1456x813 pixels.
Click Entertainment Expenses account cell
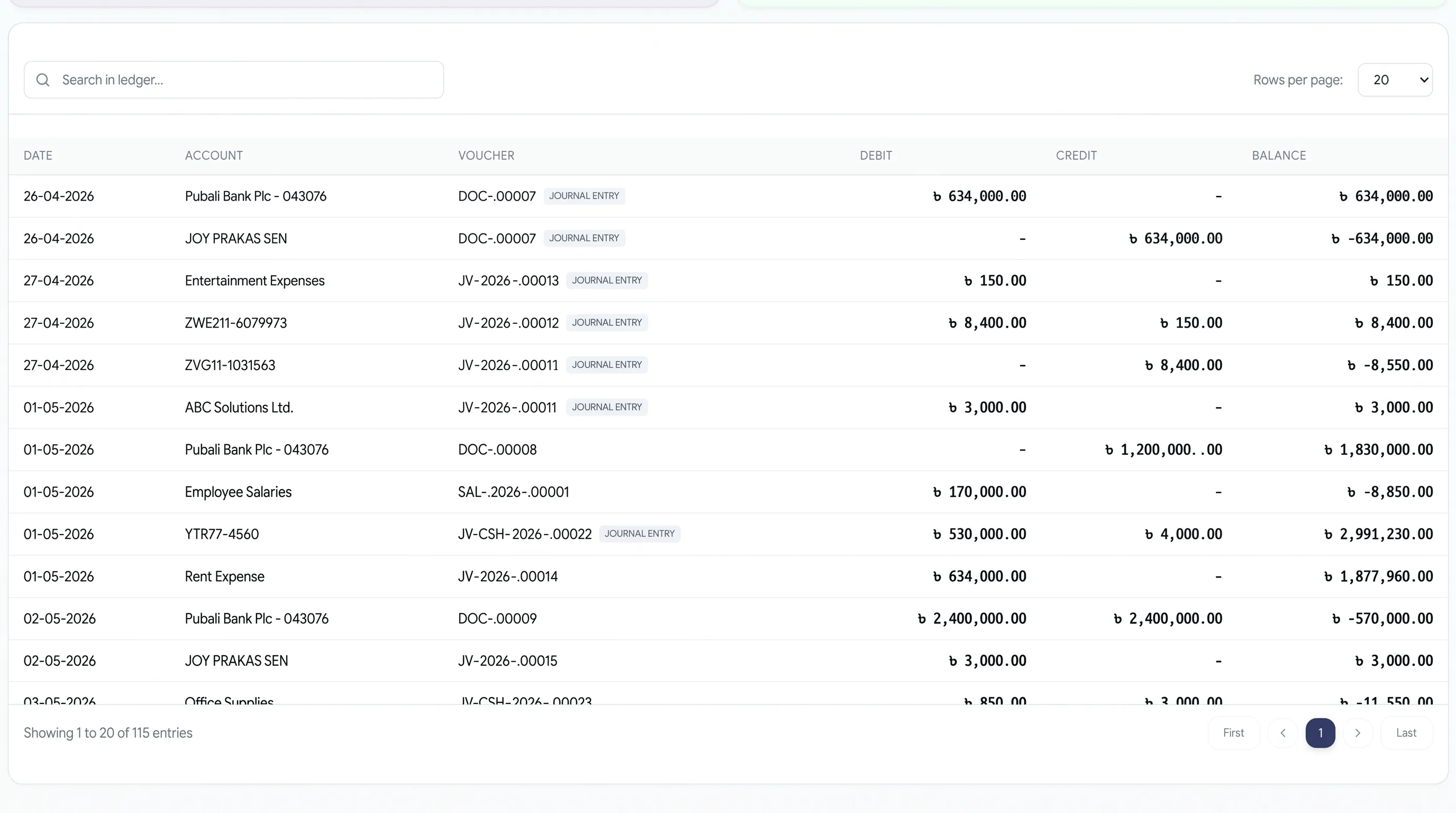click(254, 281)
